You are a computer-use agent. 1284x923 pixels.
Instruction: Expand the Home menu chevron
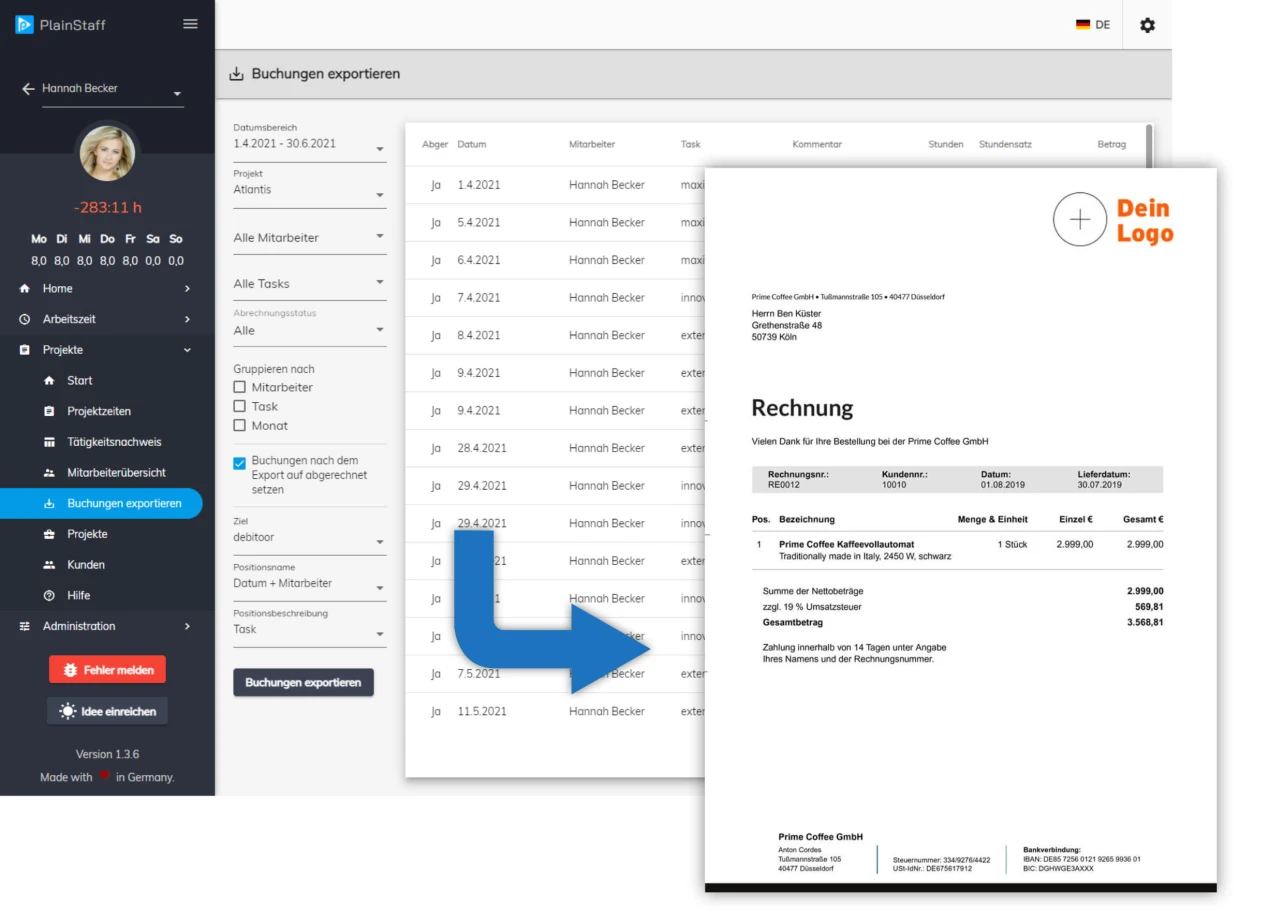coord(187,289)
